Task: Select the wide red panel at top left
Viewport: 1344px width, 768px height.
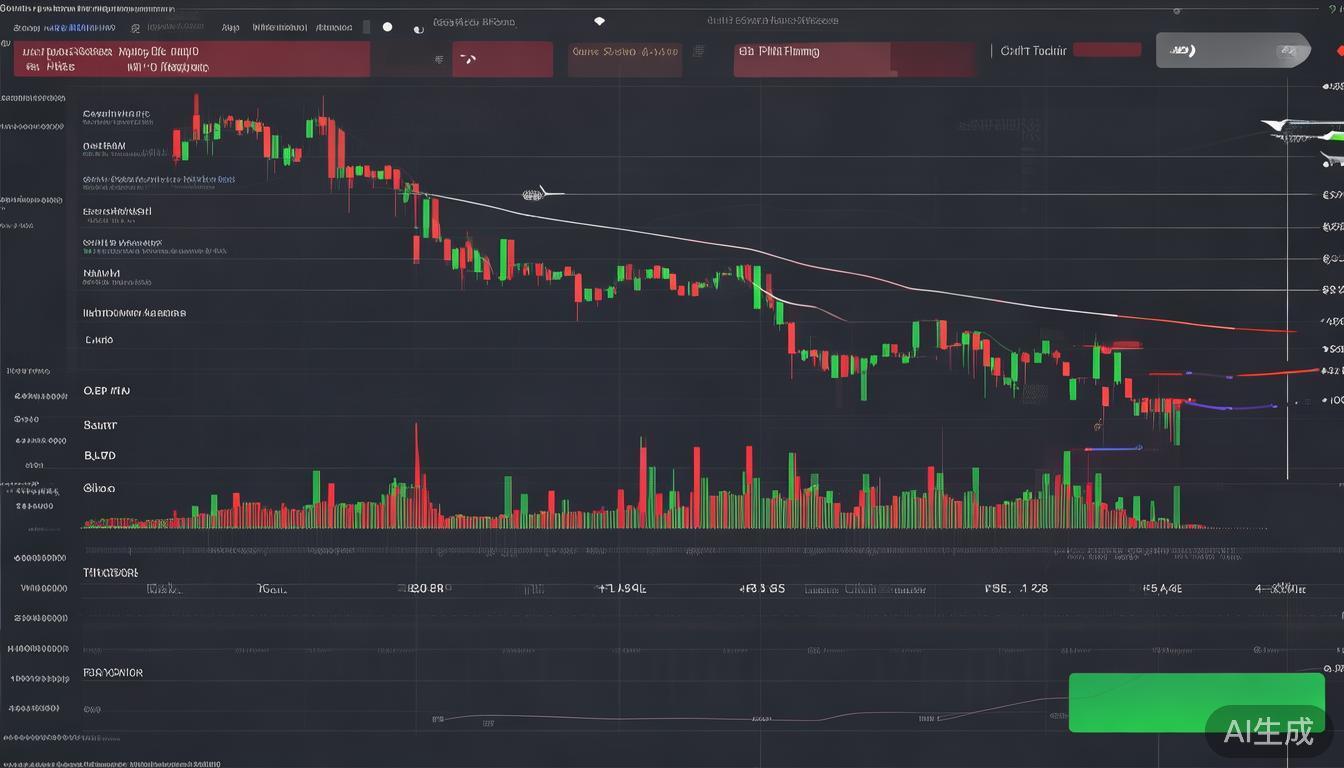Action: click(191, 59)
